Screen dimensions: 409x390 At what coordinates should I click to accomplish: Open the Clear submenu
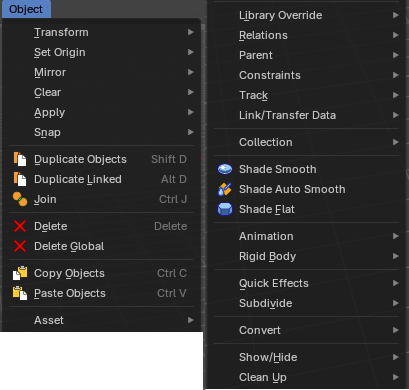click(x=102, y=92)
